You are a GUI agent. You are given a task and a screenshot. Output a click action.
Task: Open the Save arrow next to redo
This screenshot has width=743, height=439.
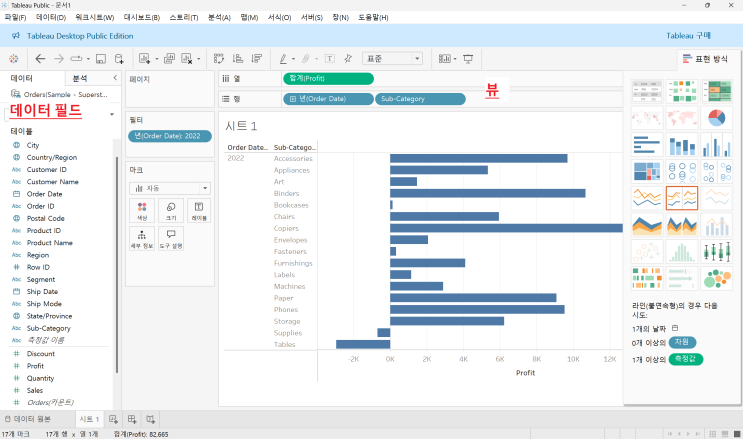(x=88, y=59)
